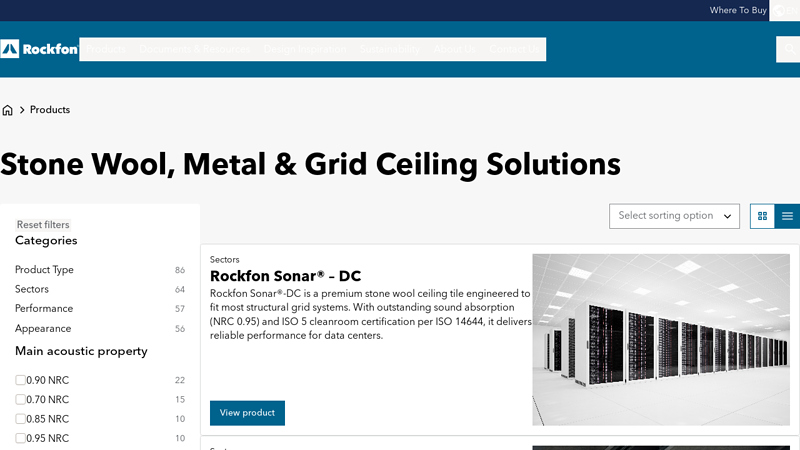Open About Us menu
This screenshot has height=450, width=800.
pos(455,49)
